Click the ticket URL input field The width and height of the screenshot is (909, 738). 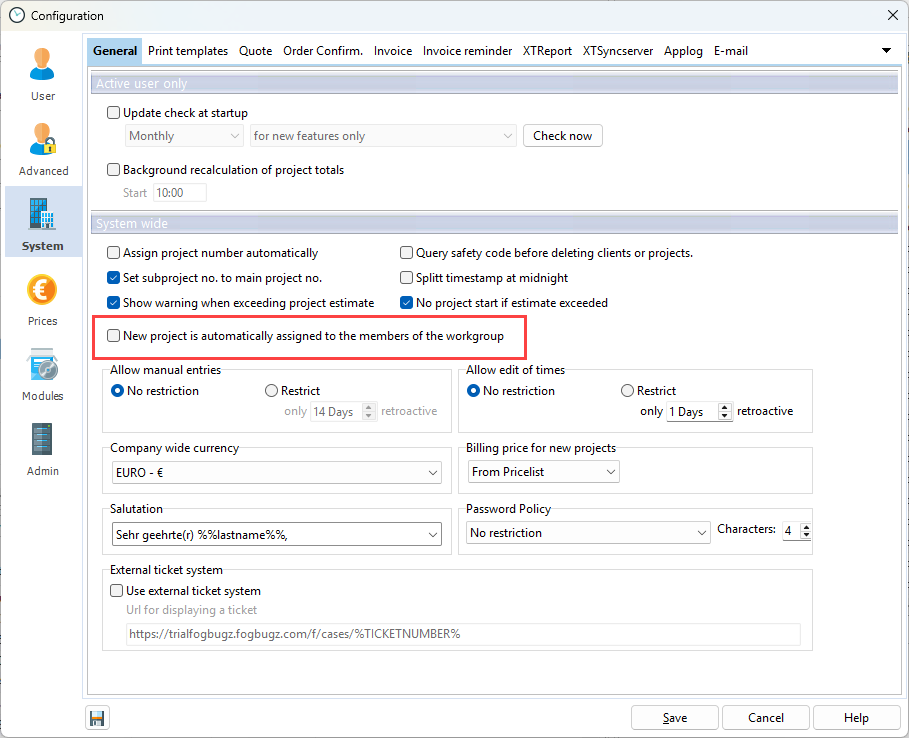463,634
